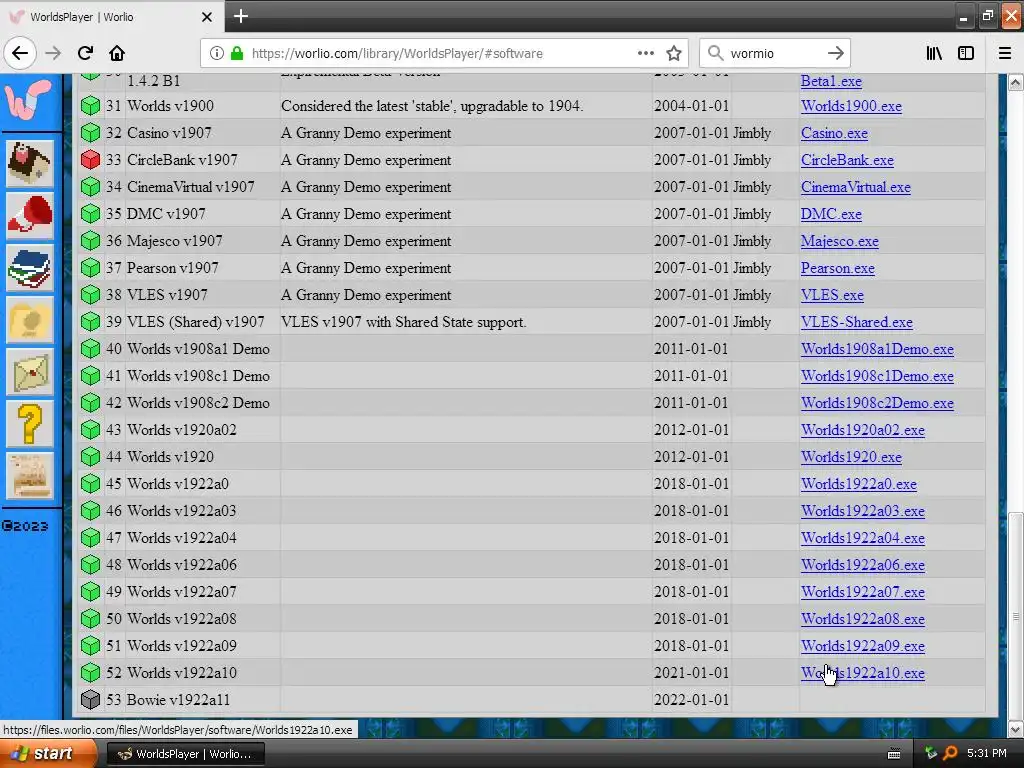Click the vertical scrollbar thumb

click(1015, 615)
